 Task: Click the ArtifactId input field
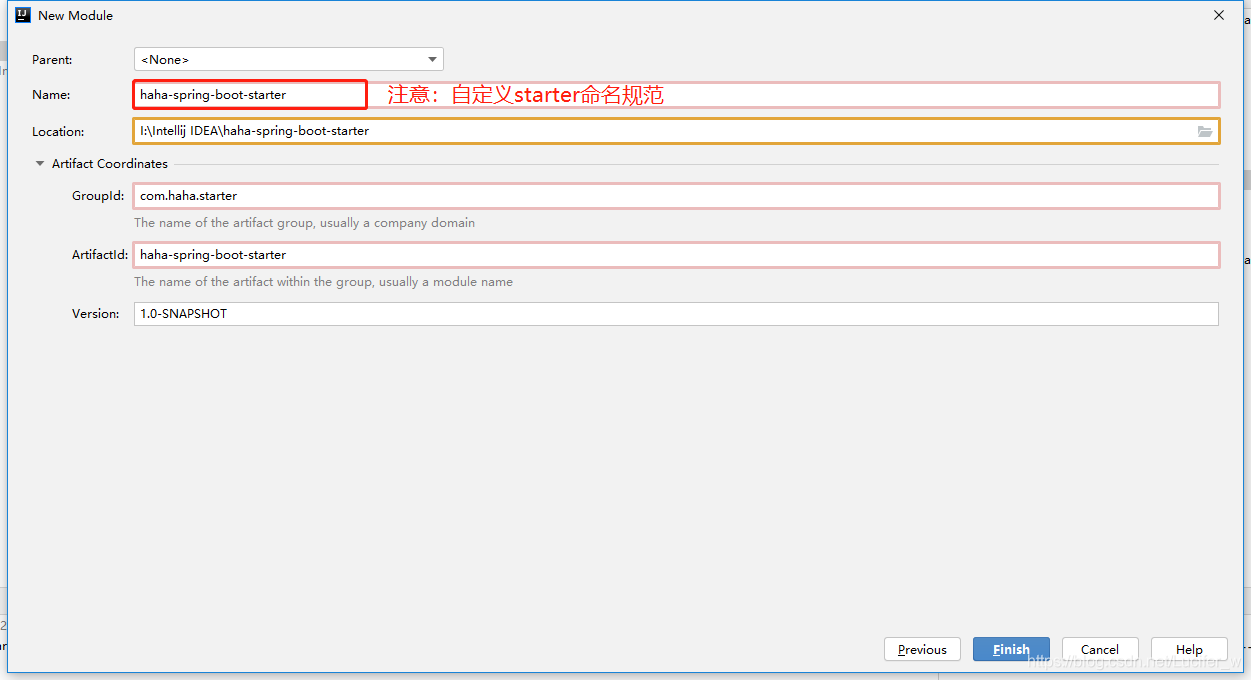click(x=676, y=255)
